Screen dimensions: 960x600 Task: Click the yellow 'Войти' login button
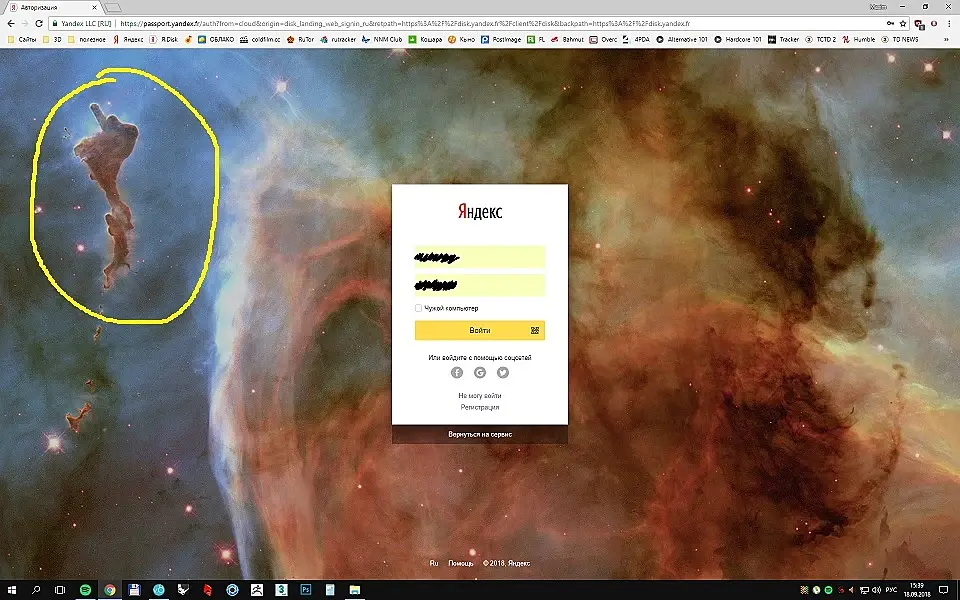pyautogui.click(x=480, y=331)
